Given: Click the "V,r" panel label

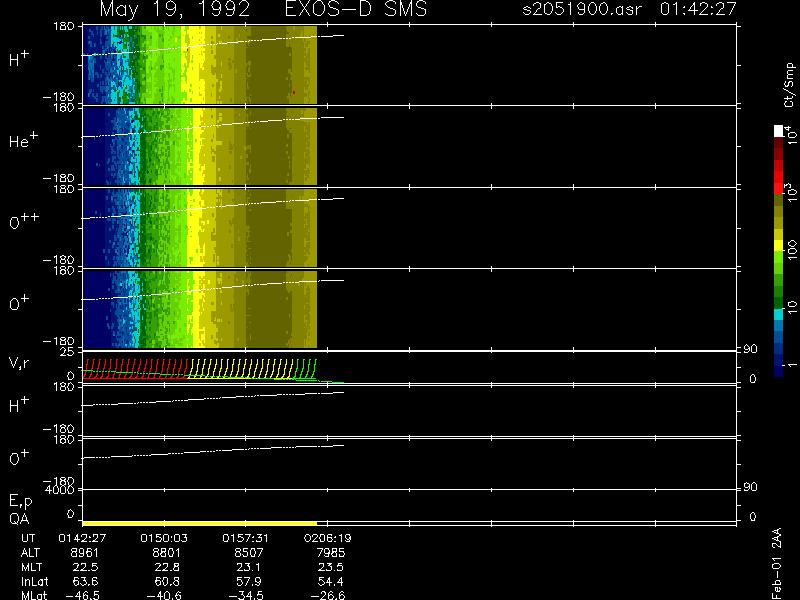Looking at the screenshot, I should coord(19,363).
